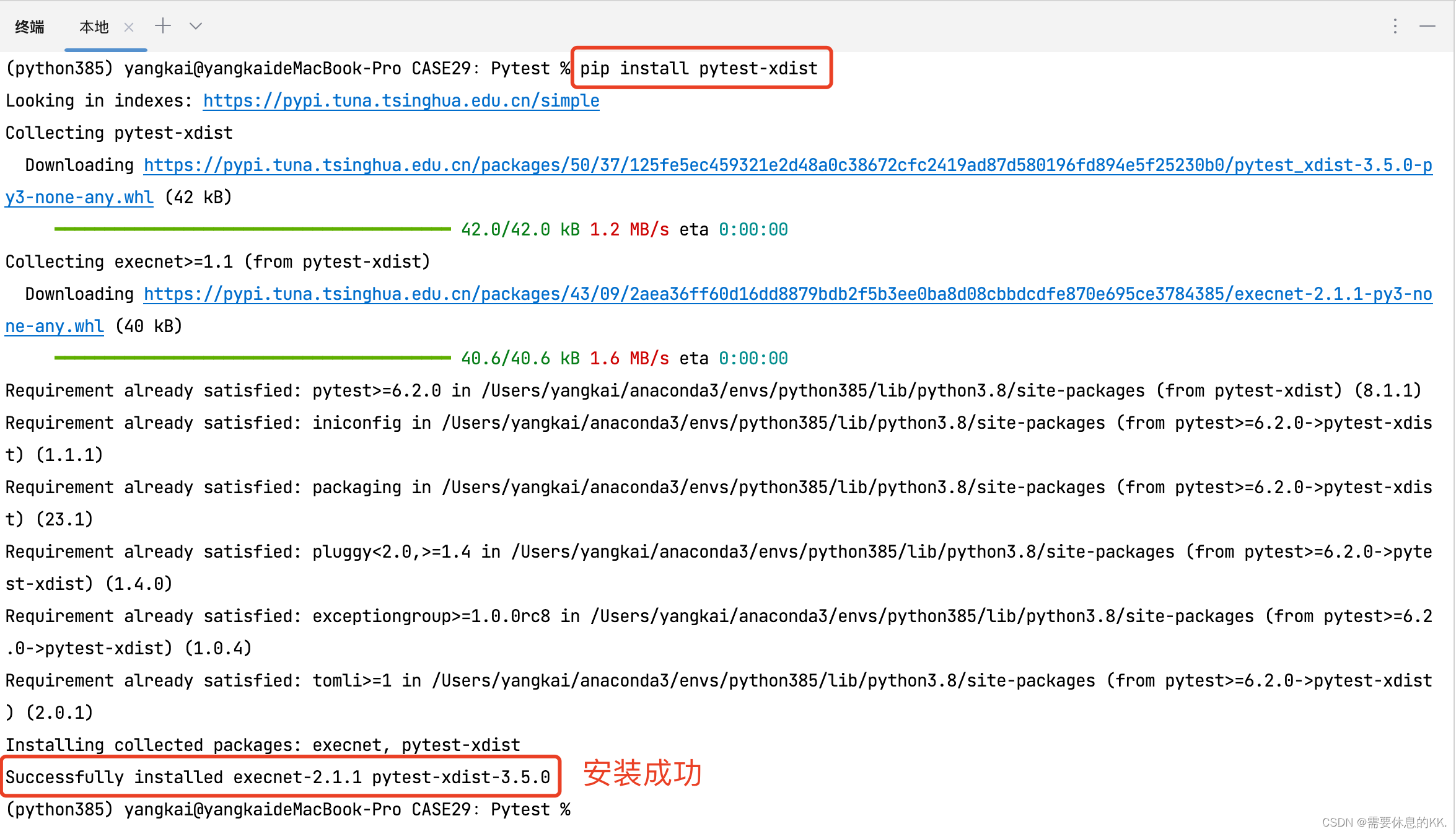Screen dimensions: 1456x834
Task: Click the '1.6 MB/s' speed text
Action: tap(629, 358)
